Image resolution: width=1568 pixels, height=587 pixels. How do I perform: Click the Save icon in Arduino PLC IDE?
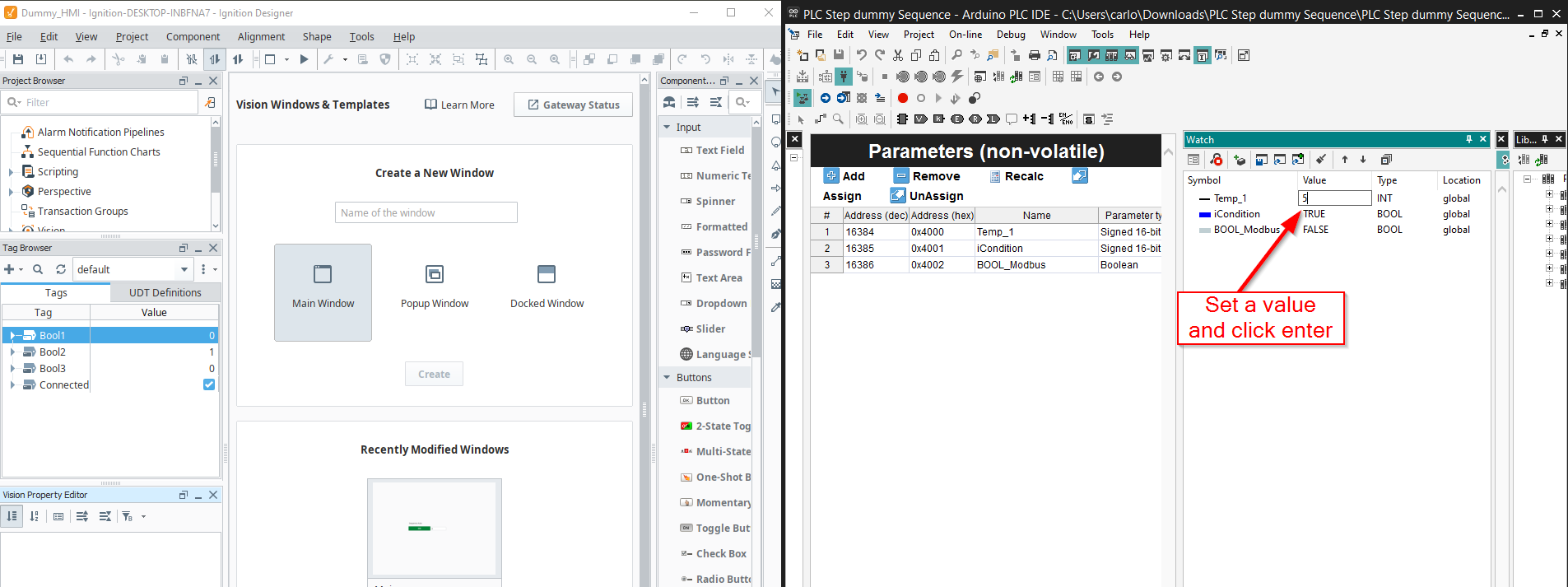click(x=838, y=55)
